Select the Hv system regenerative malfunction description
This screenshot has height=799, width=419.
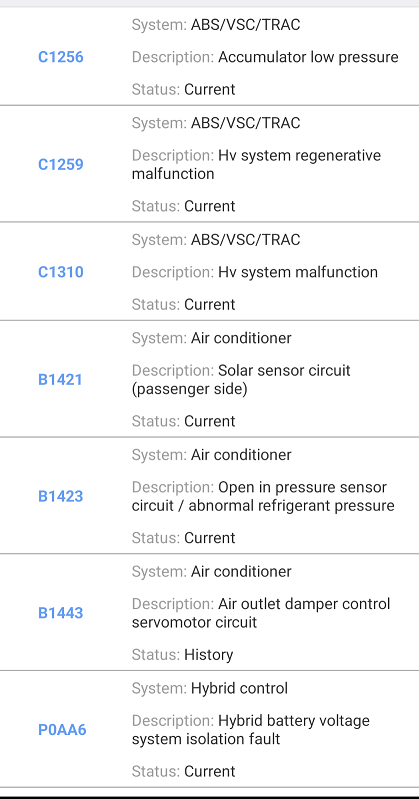point(256,165)
